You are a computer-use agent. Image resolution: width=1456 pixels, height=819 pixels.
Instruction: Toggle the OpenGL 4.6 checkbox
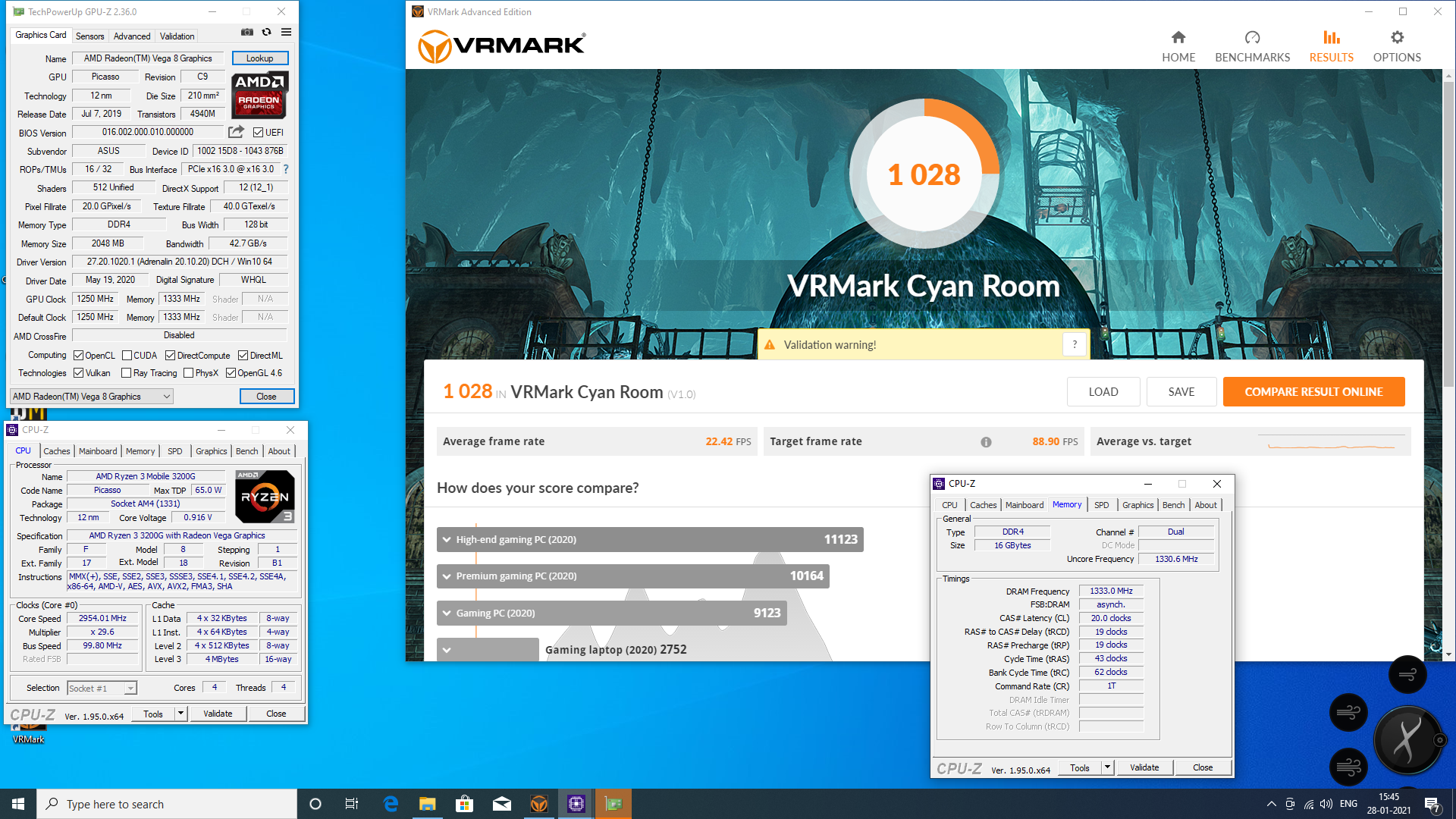tap(231, 373)
